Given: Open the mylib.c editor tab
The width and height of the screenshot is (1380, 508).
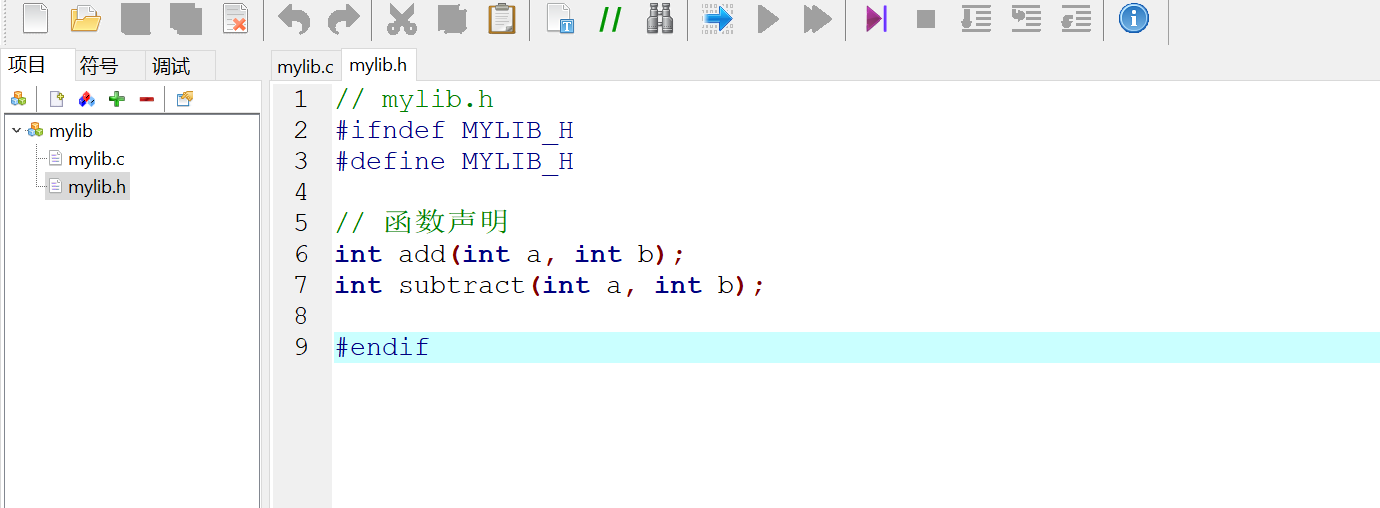Looking at the screenshot, I should [305, 67].
